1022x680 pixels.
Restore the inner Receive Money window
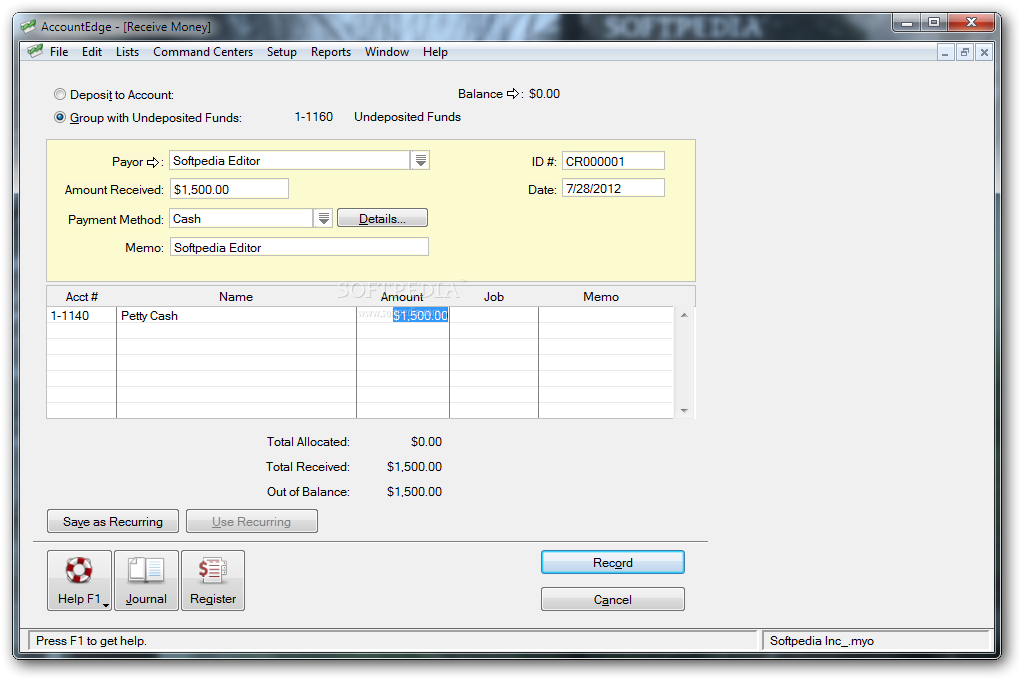click(965, 53)
